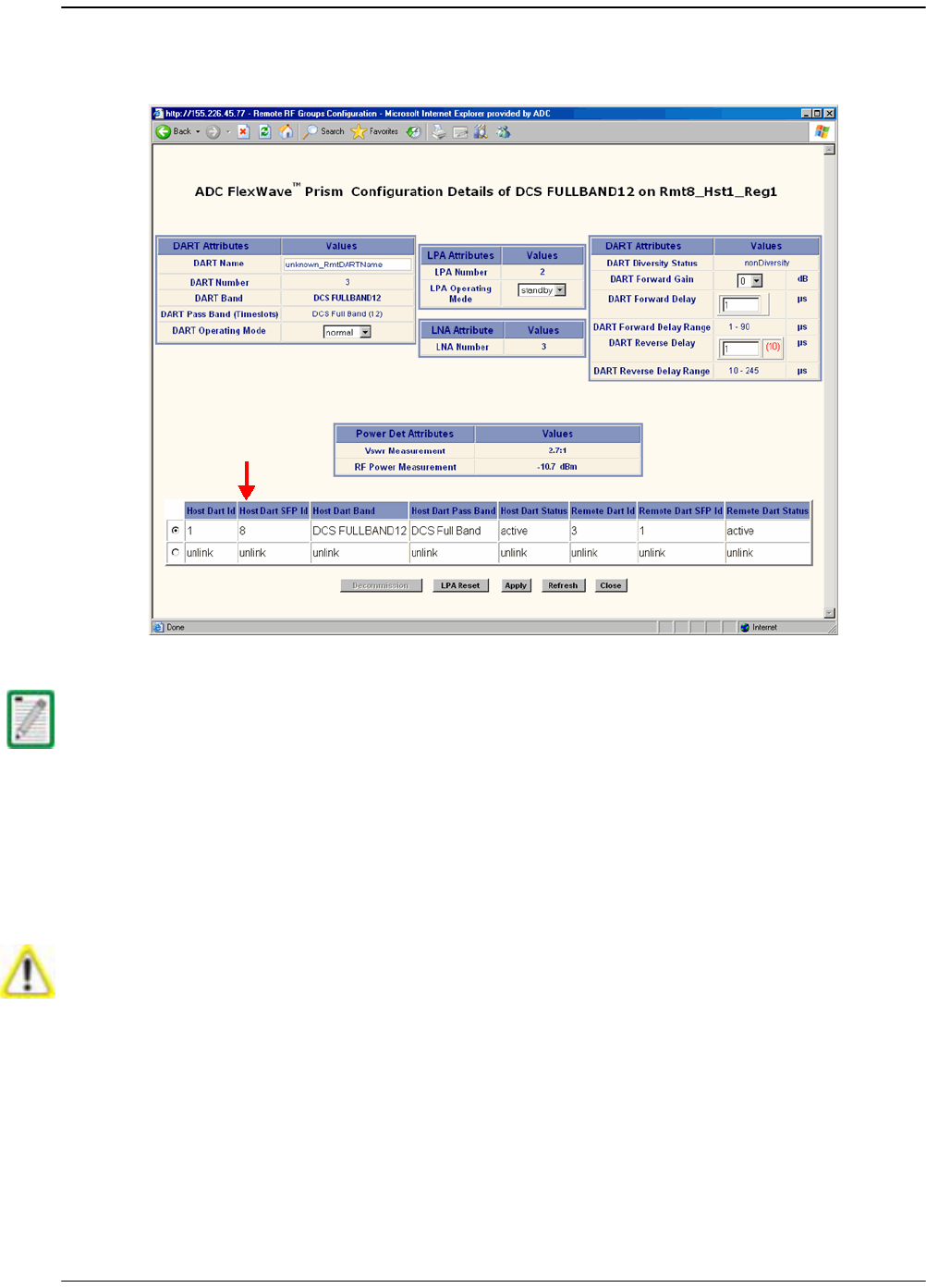Click the DCS Full Band (12) timeslots value
This screenshot has width=926, height=1288.
[347, 314]
